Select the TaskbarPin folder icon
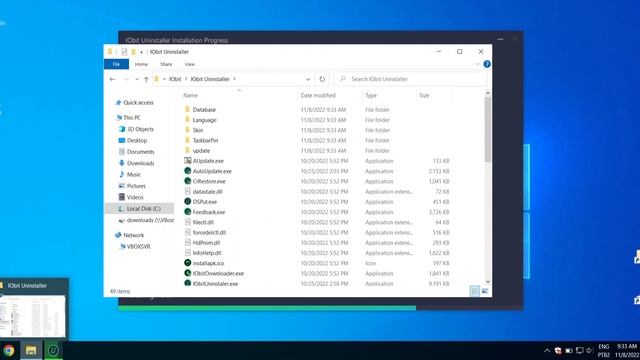The image size is (640, 360). 187,140
